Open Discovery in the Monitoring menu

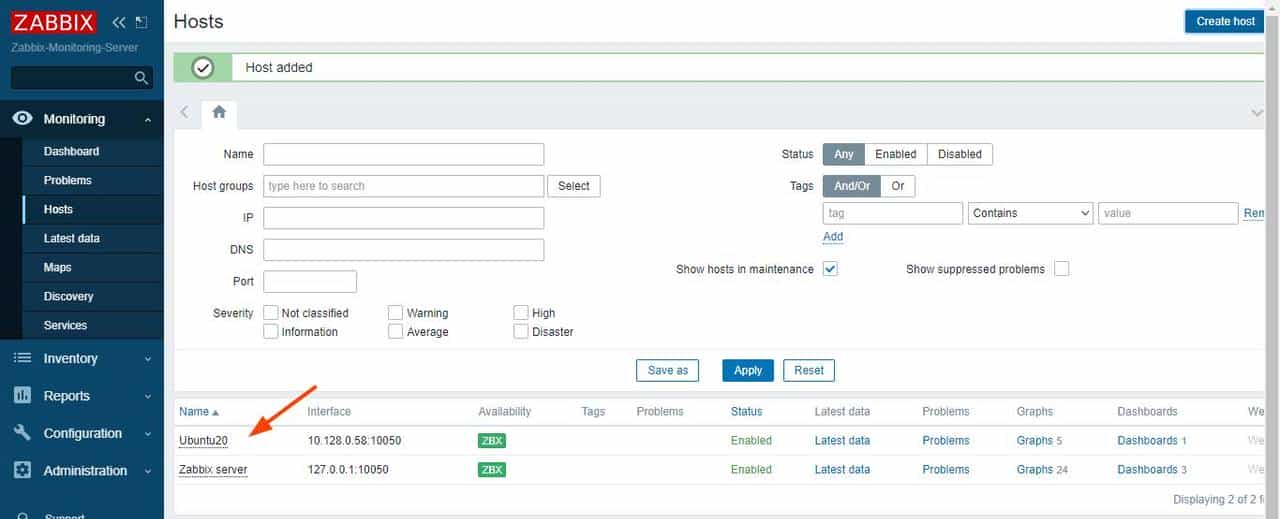68,296
